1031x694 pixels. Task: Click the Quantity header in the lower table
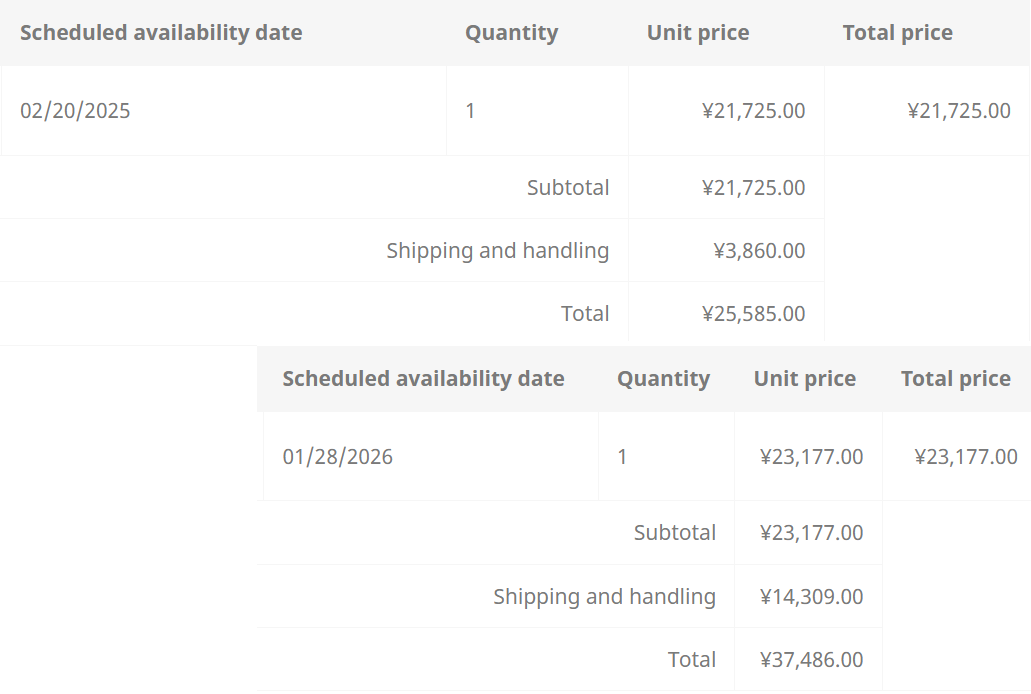663,379
